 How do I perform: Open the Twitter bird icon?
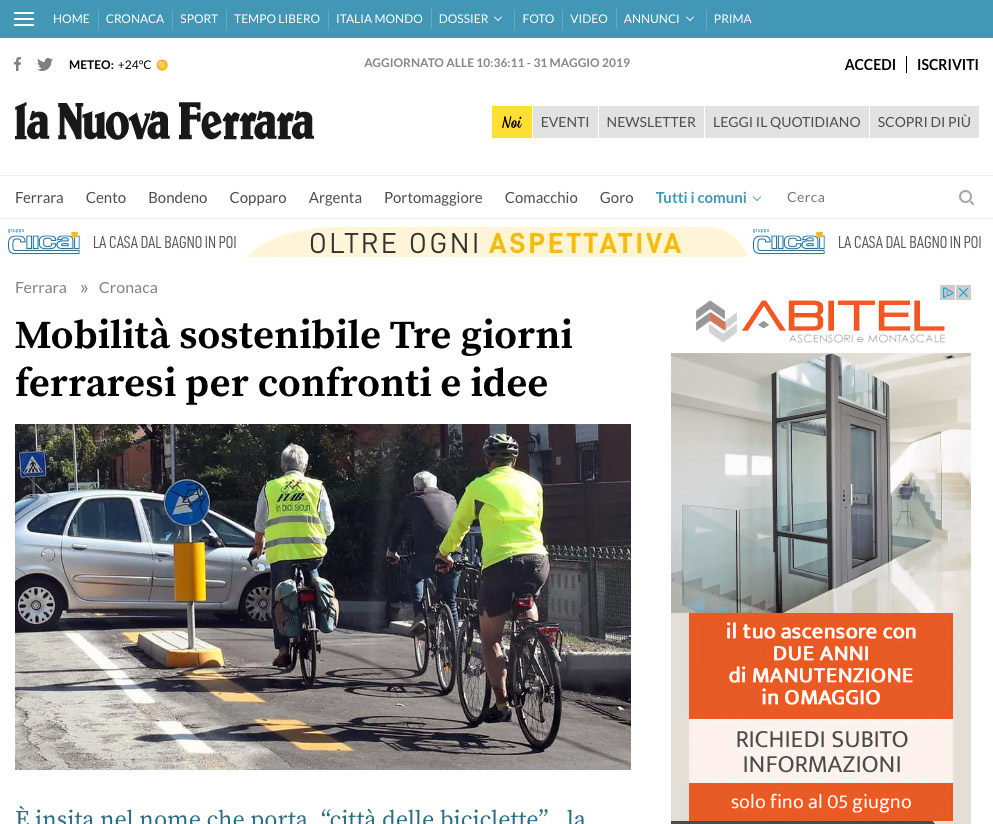tap(44, 65)
